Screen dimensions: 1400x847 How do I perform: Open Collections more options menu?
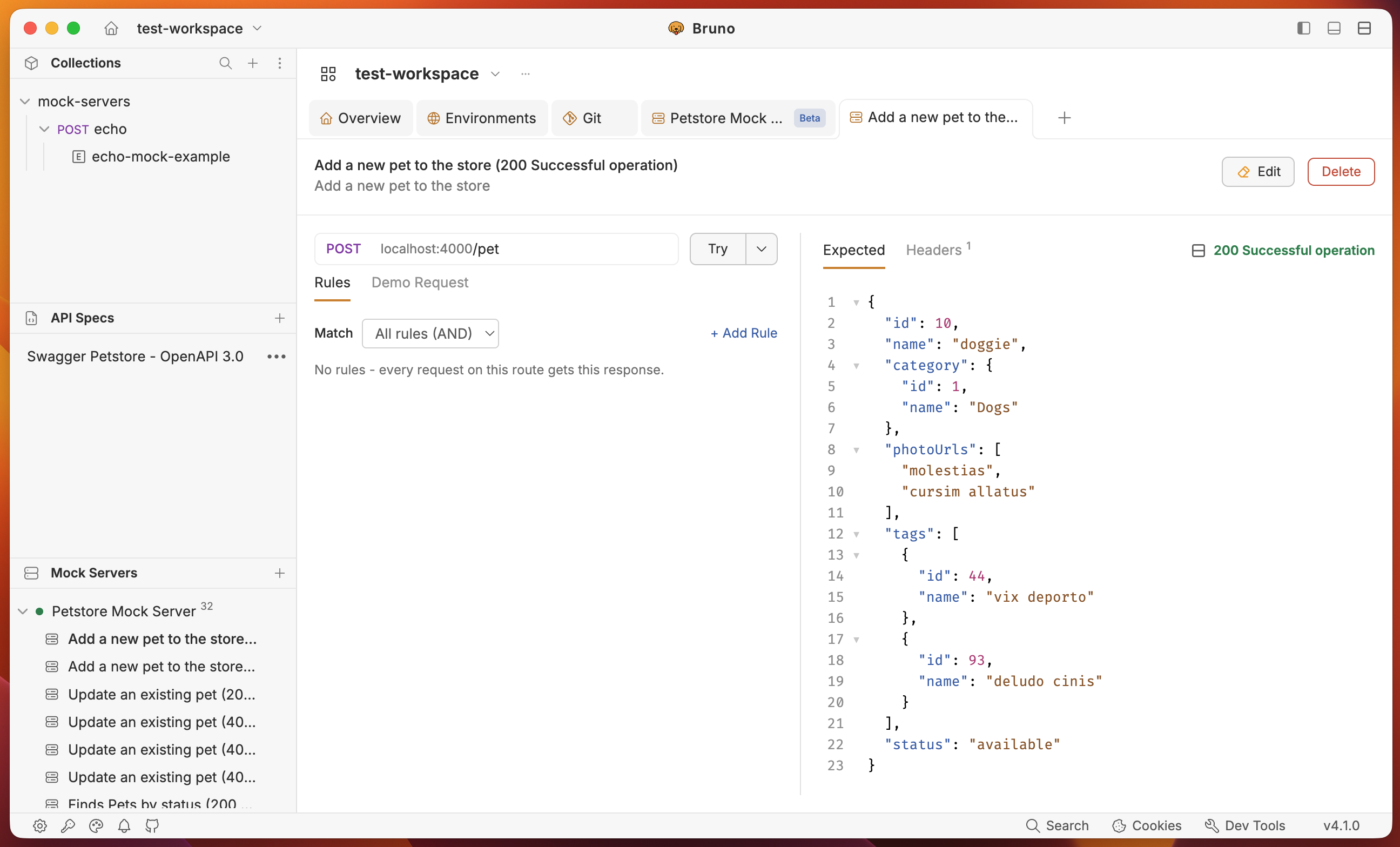tap(280, 63)
